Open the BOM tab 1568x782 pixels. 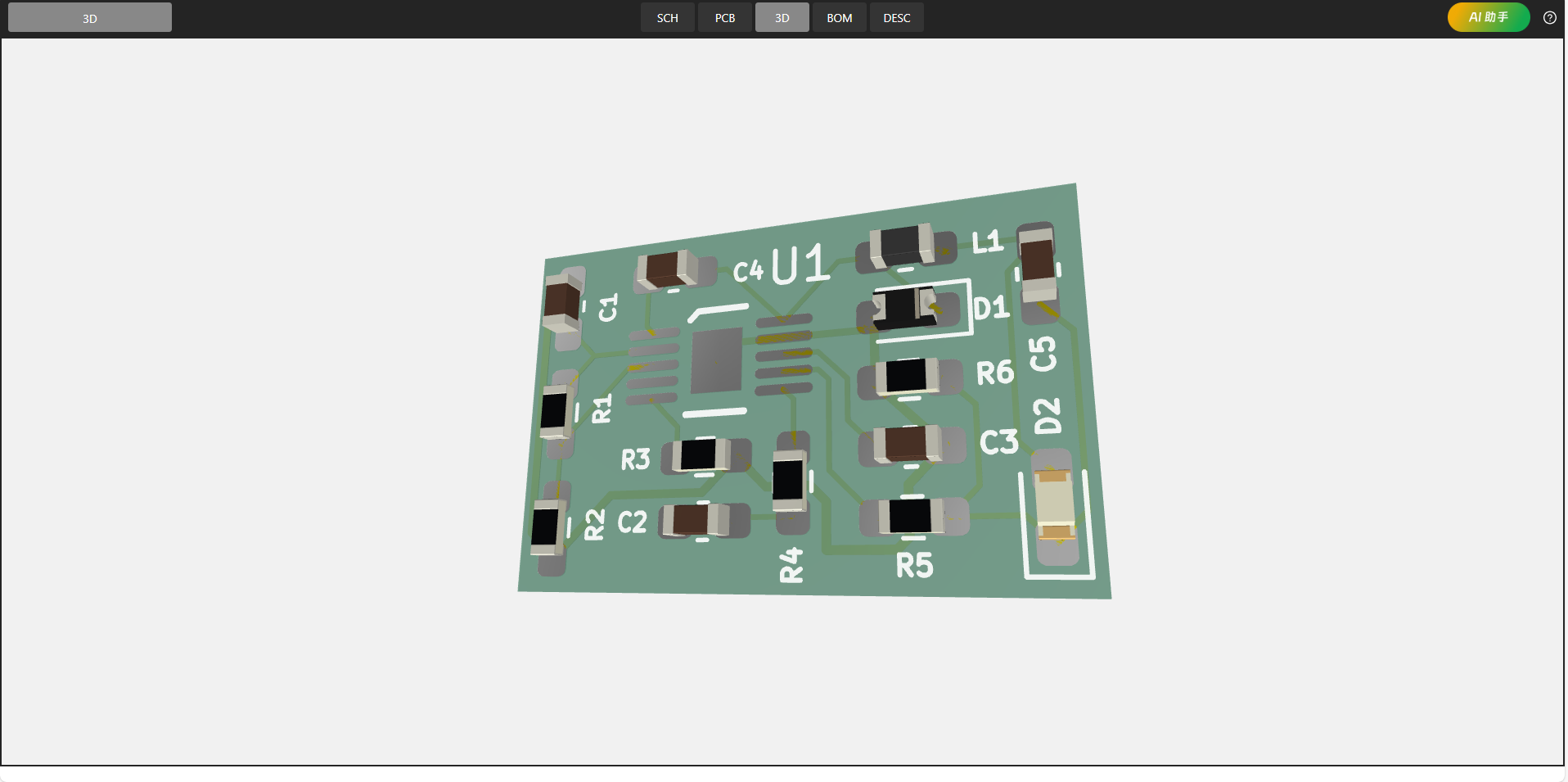click(x=839, y=17)
